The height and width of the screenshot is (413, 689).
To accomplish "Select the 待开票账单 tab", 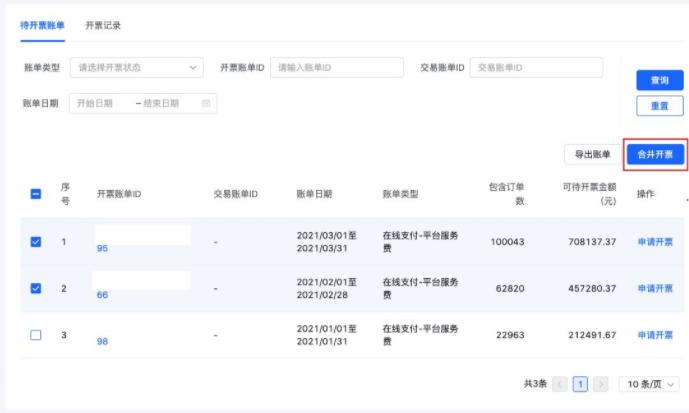I will (x=42, y=25).
